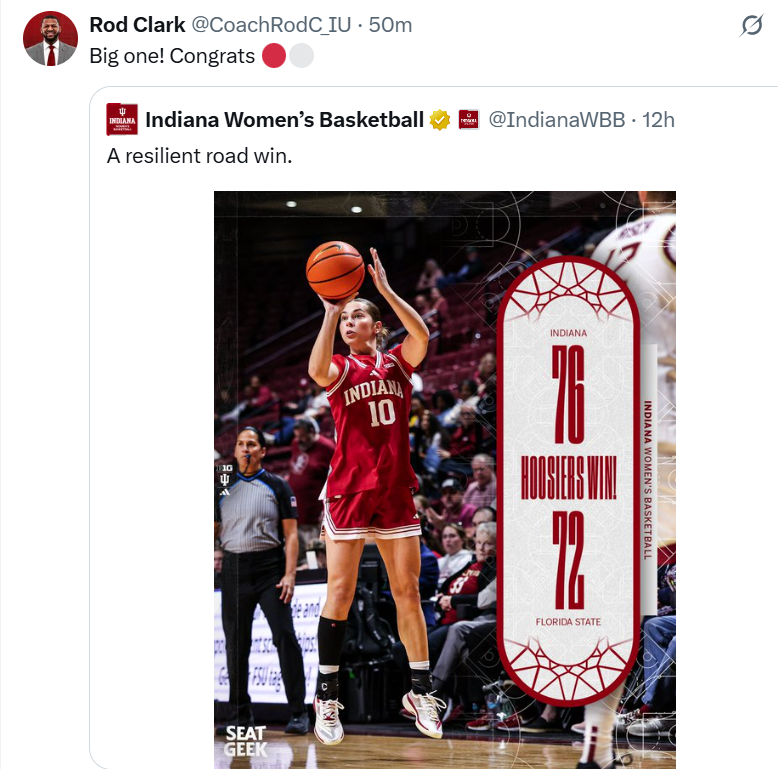Open the 50m timestamp link

coord(390,25)
